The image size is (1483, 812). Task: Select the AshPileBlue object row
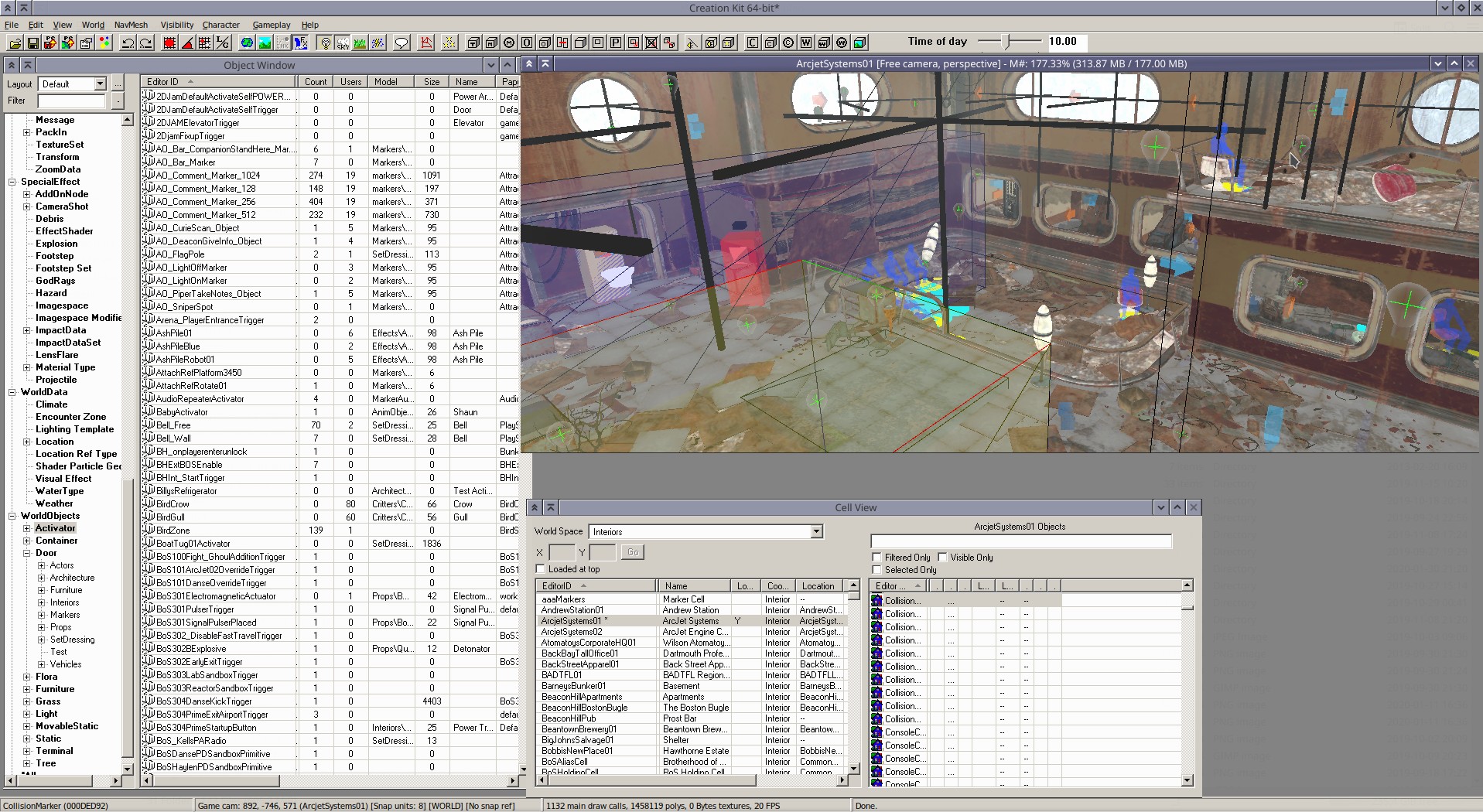(x=330, y=346)
